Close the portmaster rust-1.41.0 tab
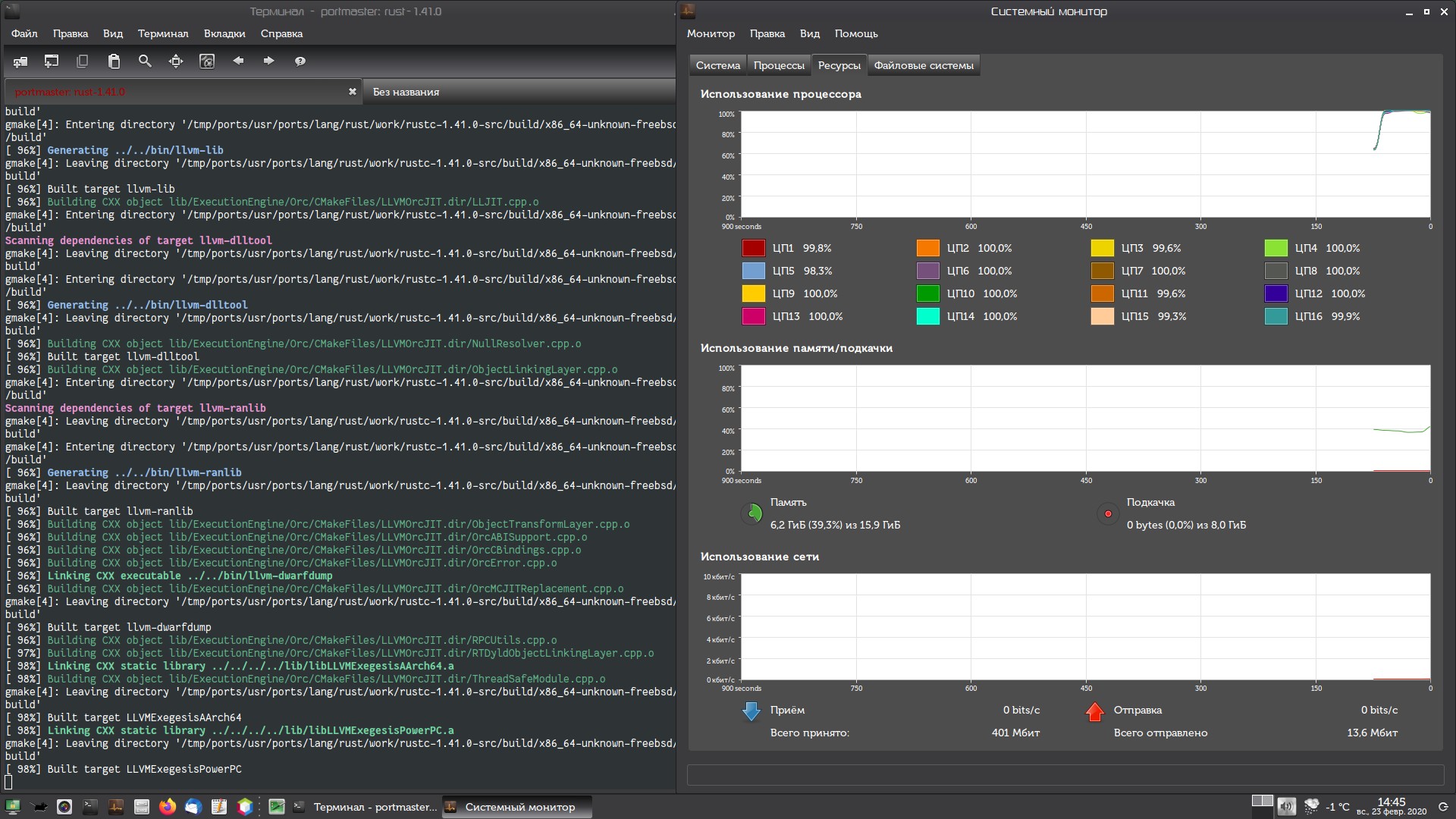Image resolution: width=1456 pixels, height=819 pixels. pos(352,92)
